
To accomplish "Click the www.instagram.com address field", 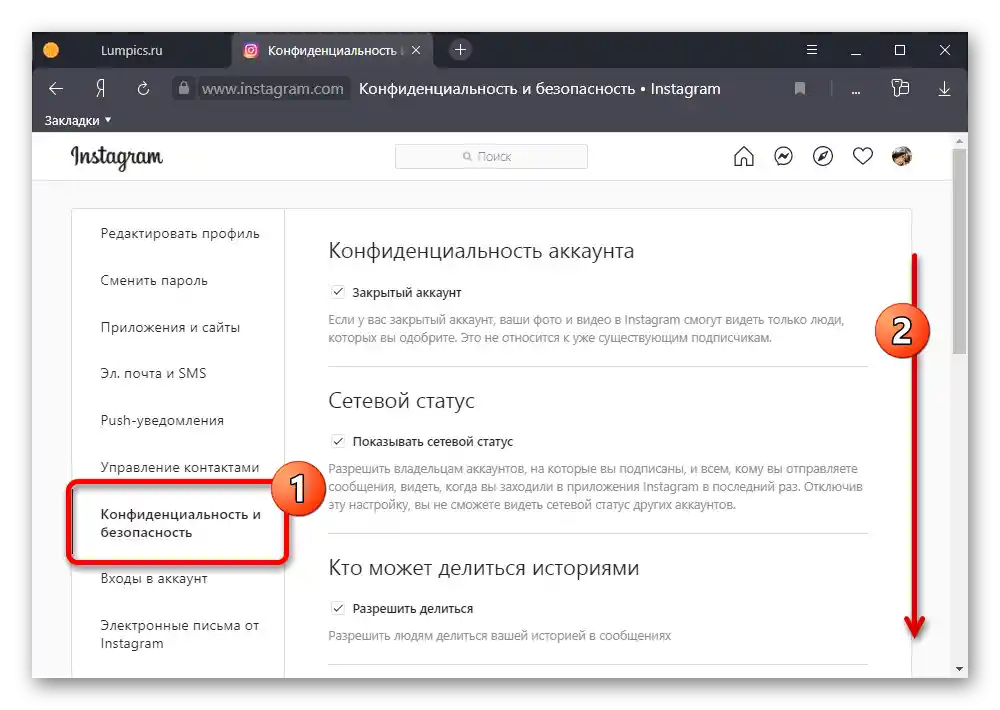I will [272, 89].
